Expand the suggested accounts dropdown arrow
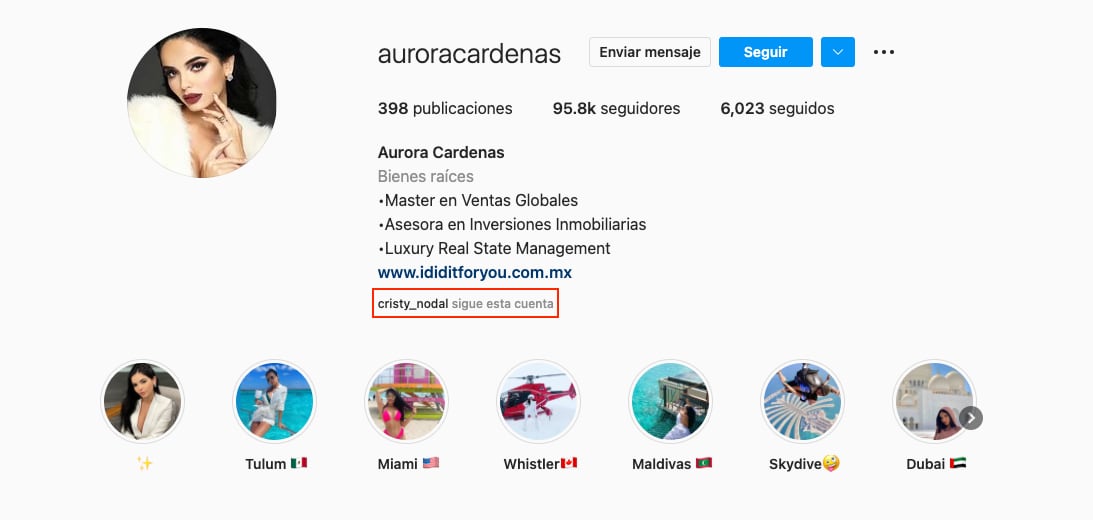 point(838,52)
